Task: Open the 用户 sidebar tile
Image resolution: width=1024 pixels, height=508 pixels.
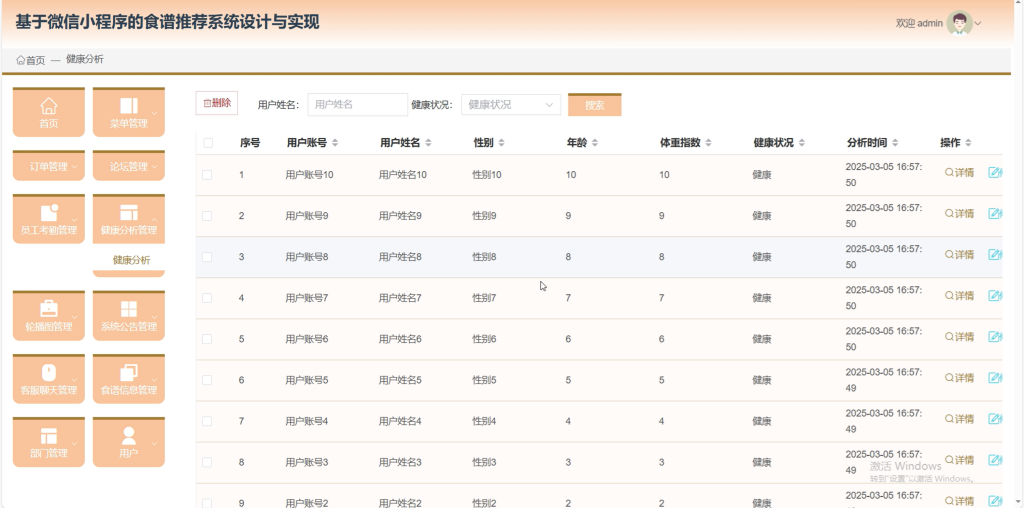Action: [x=129, y=442]
